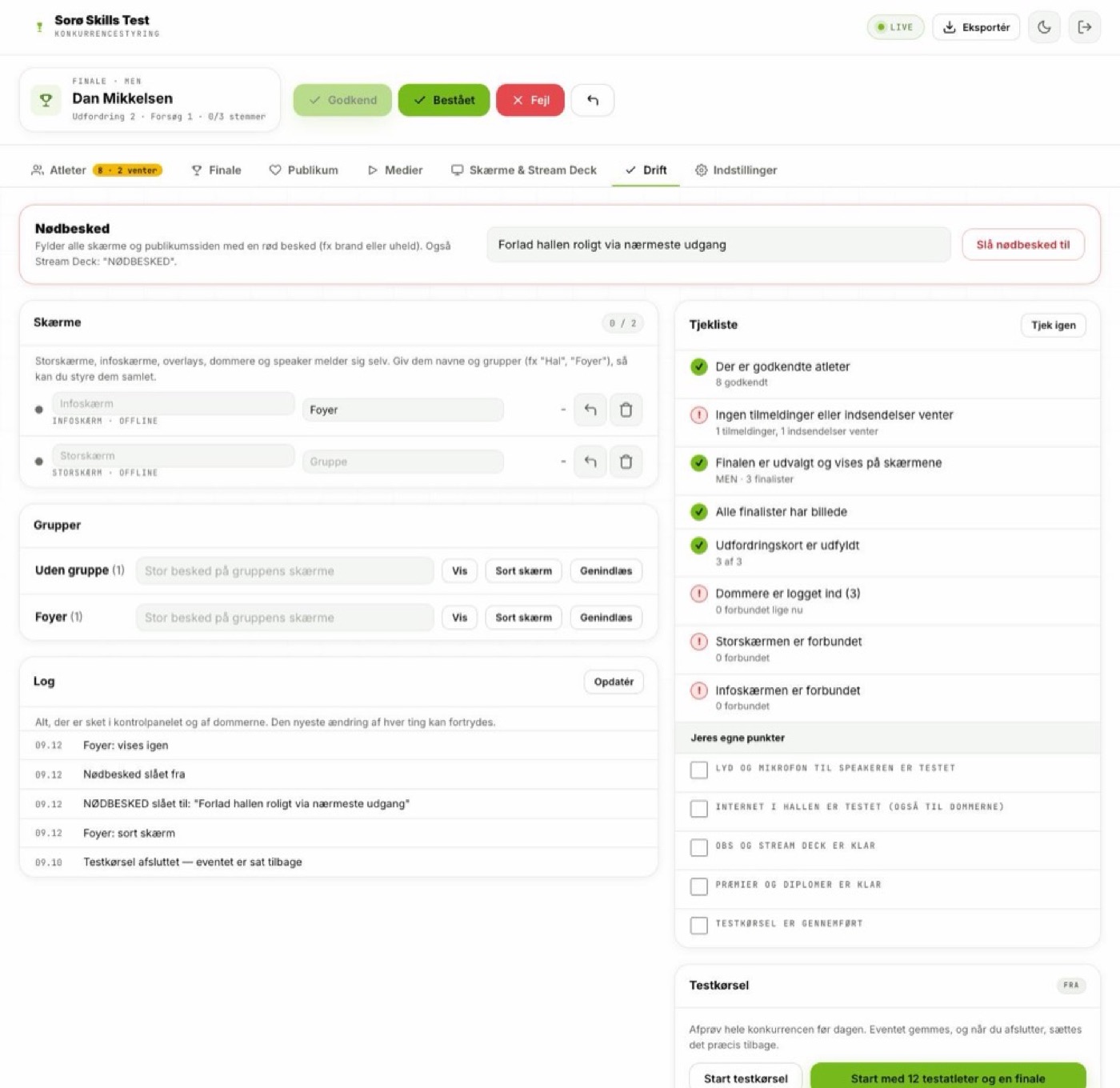Click the Foyer group field for Infoskærm
The width and height of the screenshot is (1120, 1088).
point(403,410)
